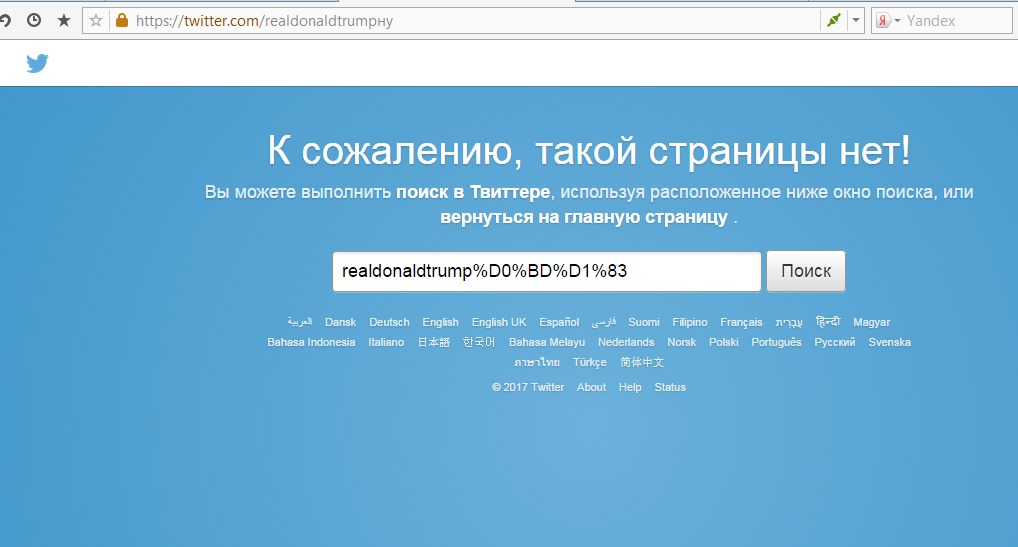Switch language to Magyar
The height and width of the screenshot is (547, 1018).
pyautogui.click(x=871, y=322)
